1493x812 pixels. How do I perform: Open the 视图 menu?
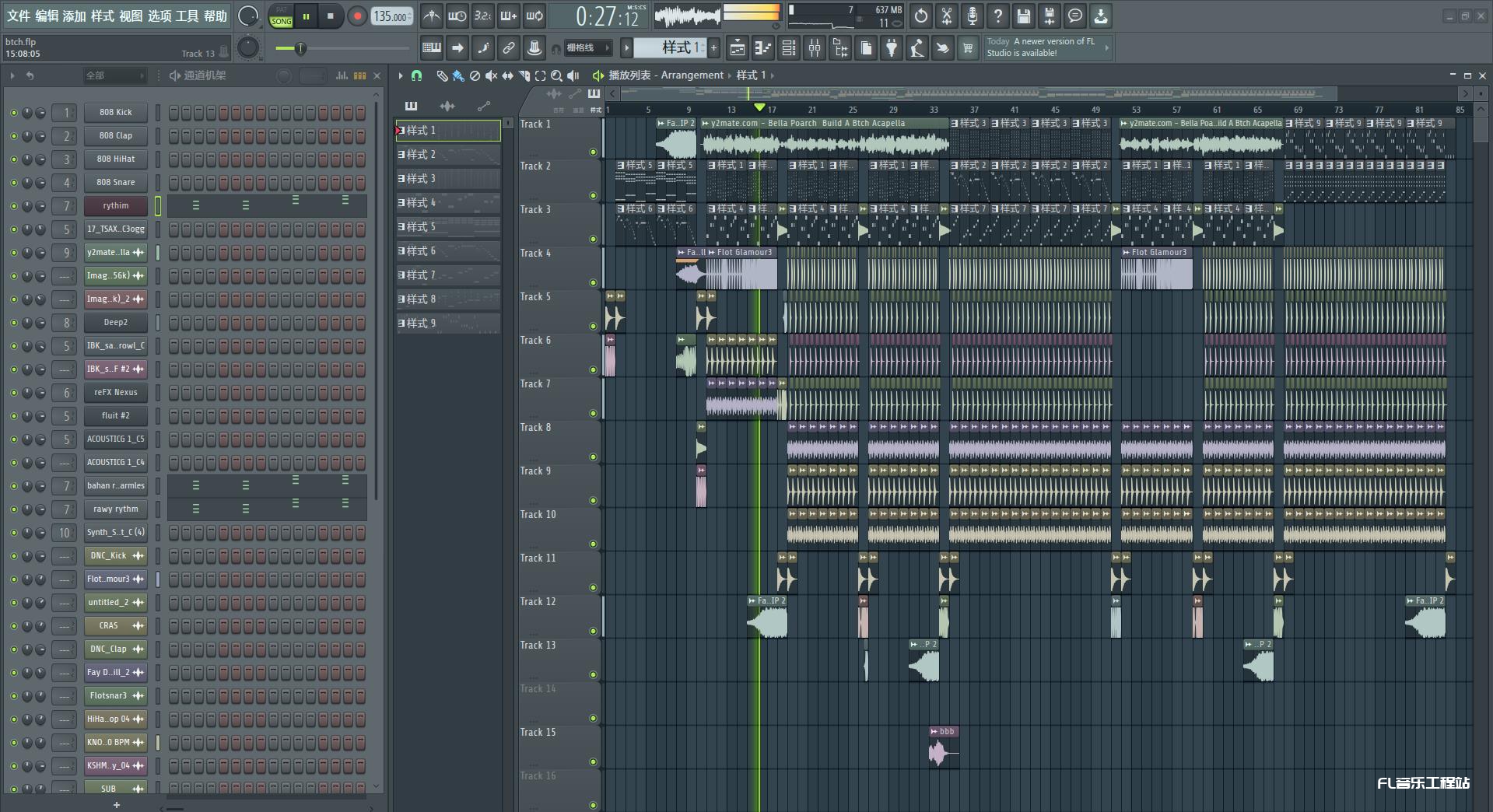click(131, 16)
